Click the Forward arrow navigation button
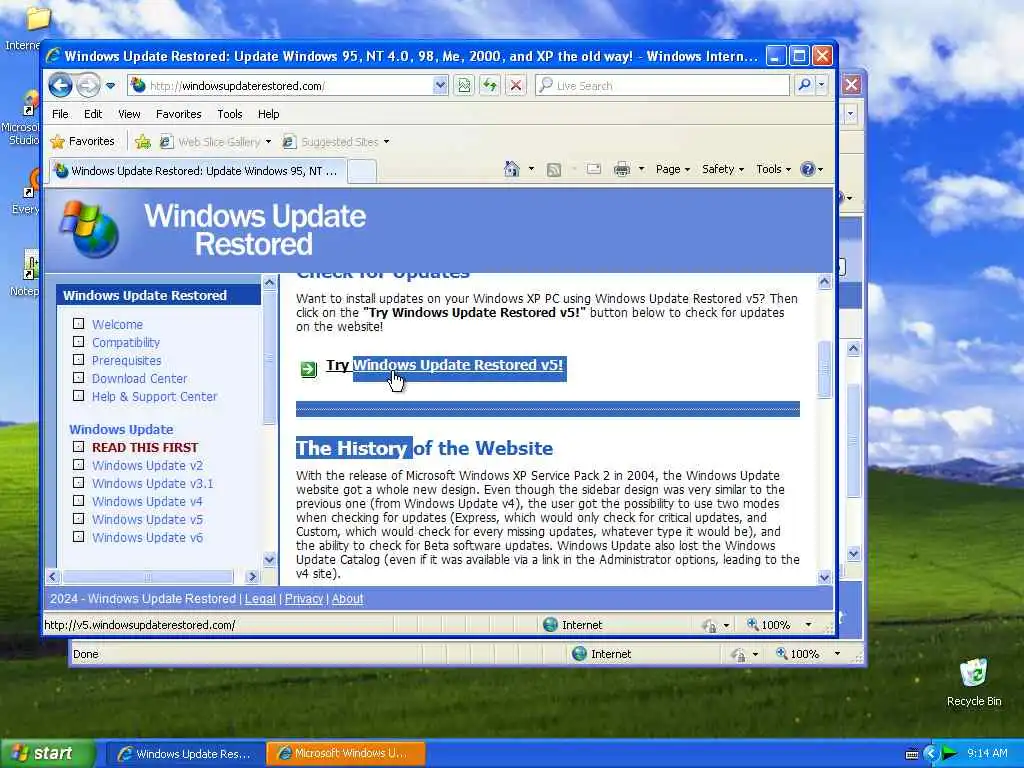The width and height of the screenshot is (1024, 768). (x=88, y=86)
